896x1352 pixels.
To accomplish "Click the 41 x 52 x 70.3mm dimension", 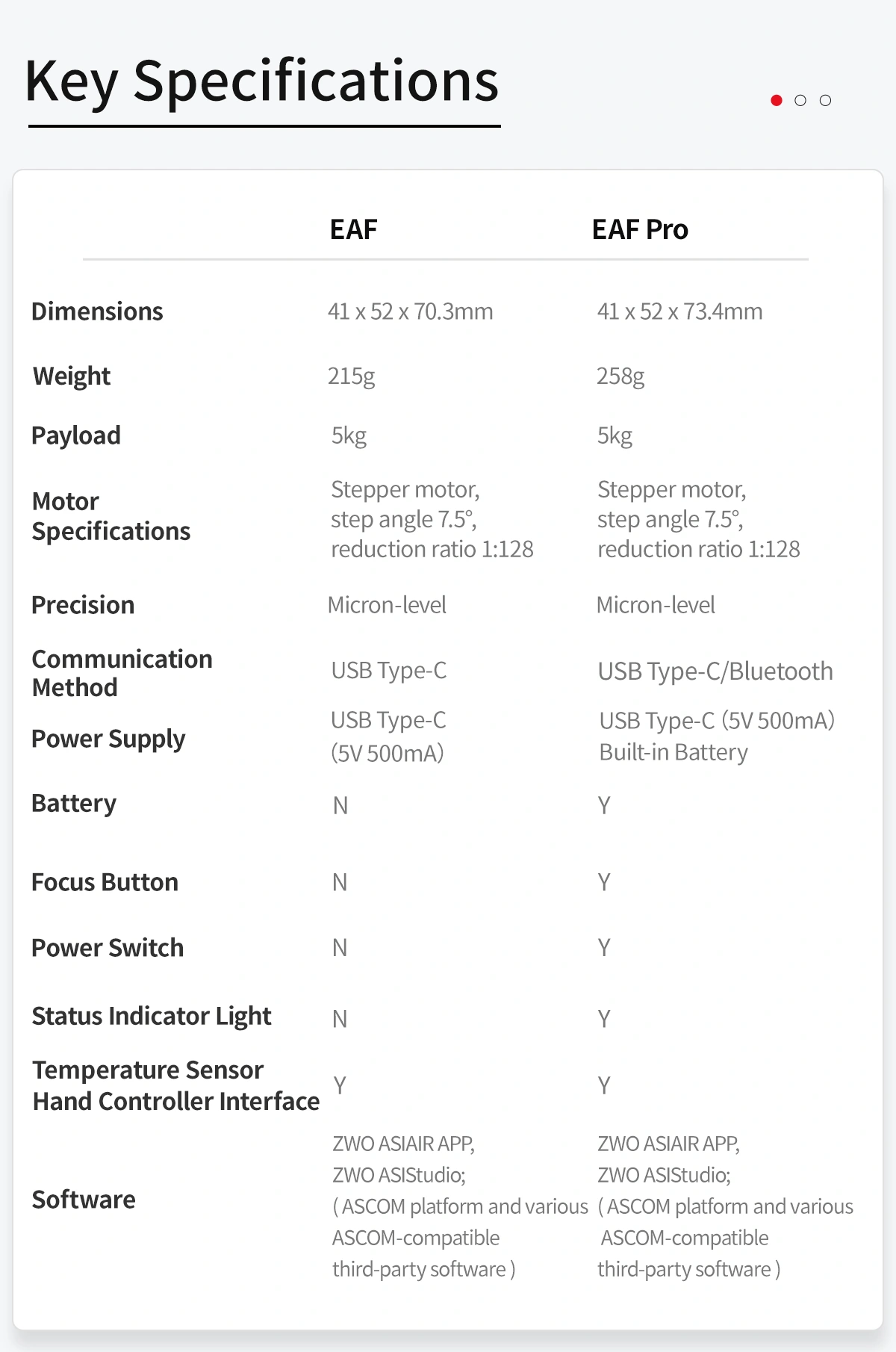I will click(411, 311).
